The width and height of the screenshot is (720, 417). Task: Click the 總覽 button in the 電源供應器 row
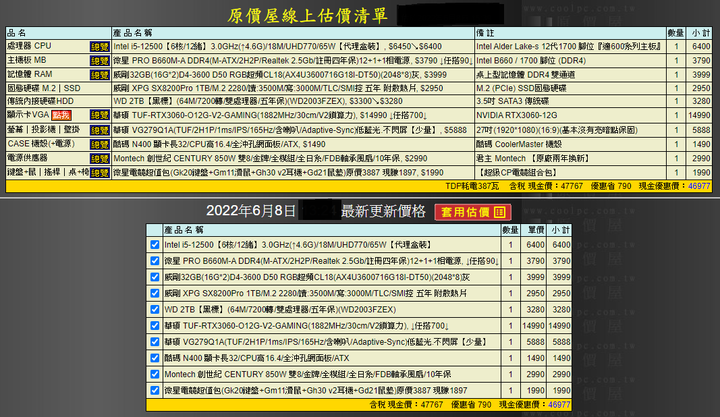(99, 159)
